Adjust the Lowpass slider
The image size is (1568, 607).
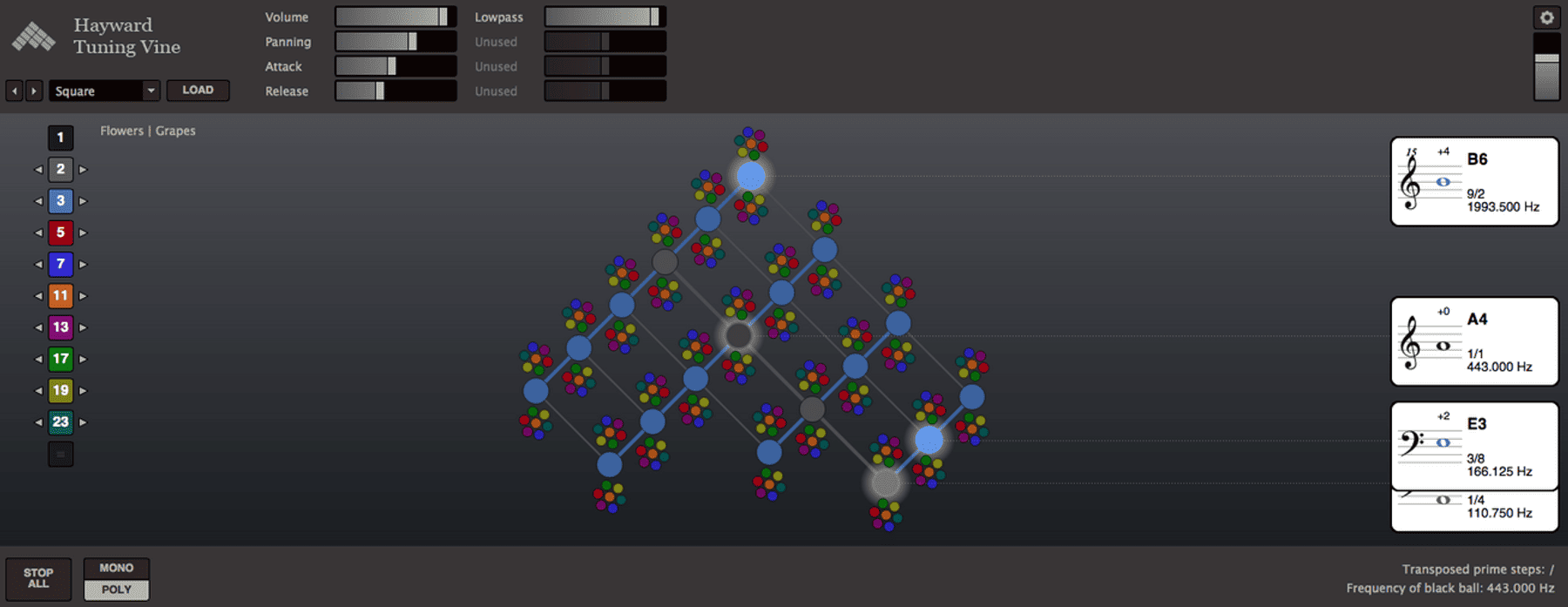(605, 17)
